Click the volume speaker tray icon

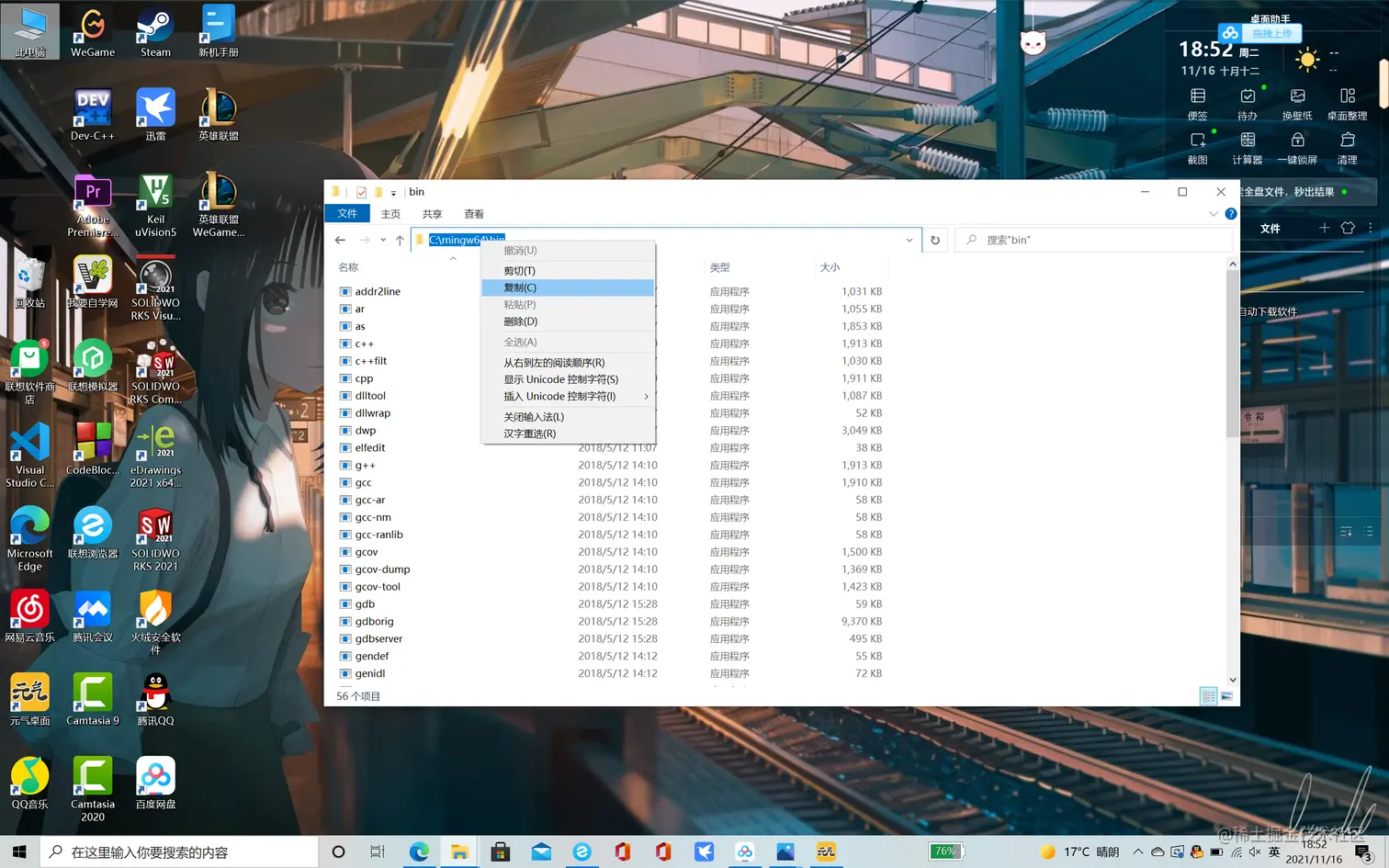[1255, 851]
